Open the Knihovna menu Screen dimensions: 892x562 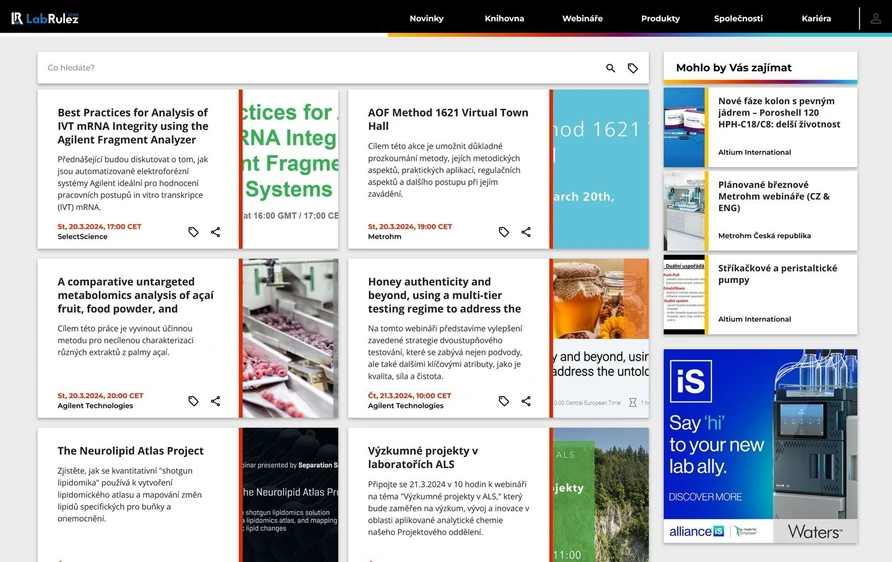pyautogui.click(x=505, y=18)
